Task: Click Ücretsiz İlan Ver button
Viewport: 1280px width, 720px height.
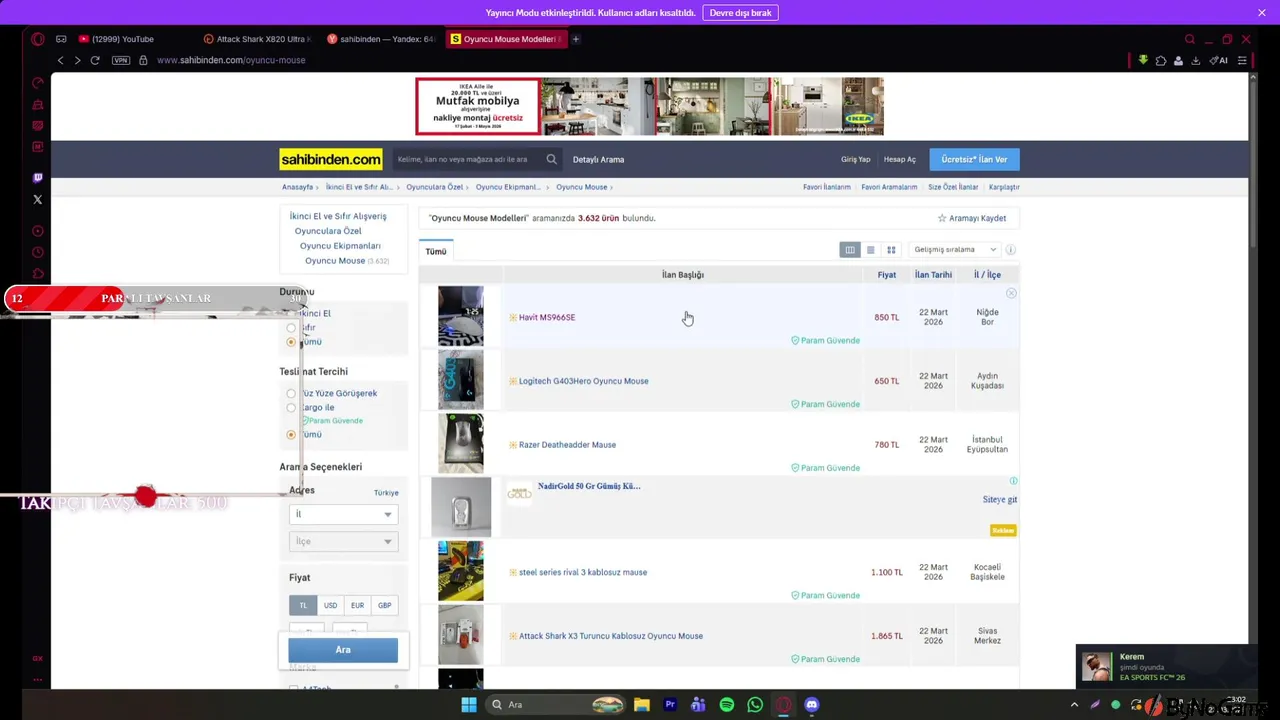Action: [974, 159]
